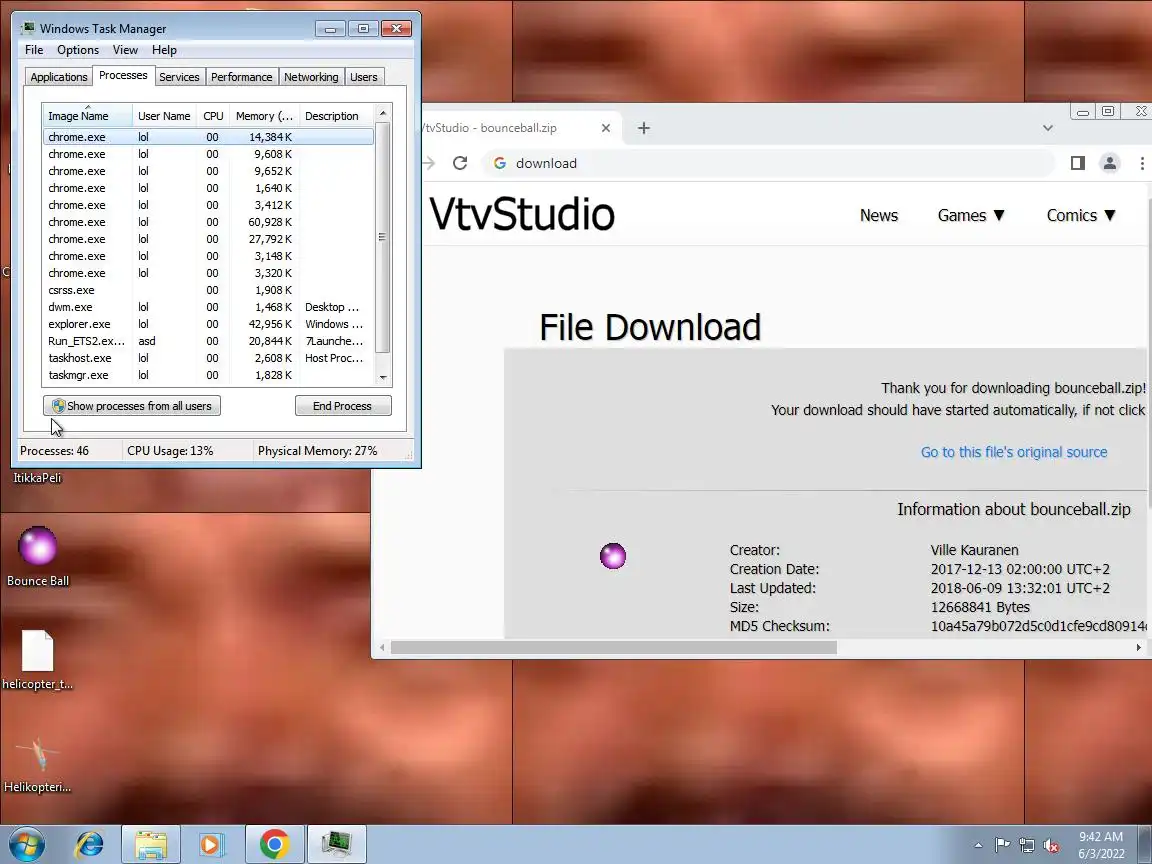Click the VtvStudio site logo
Viewport: 1152px width, 864px height.
[522, 214]
